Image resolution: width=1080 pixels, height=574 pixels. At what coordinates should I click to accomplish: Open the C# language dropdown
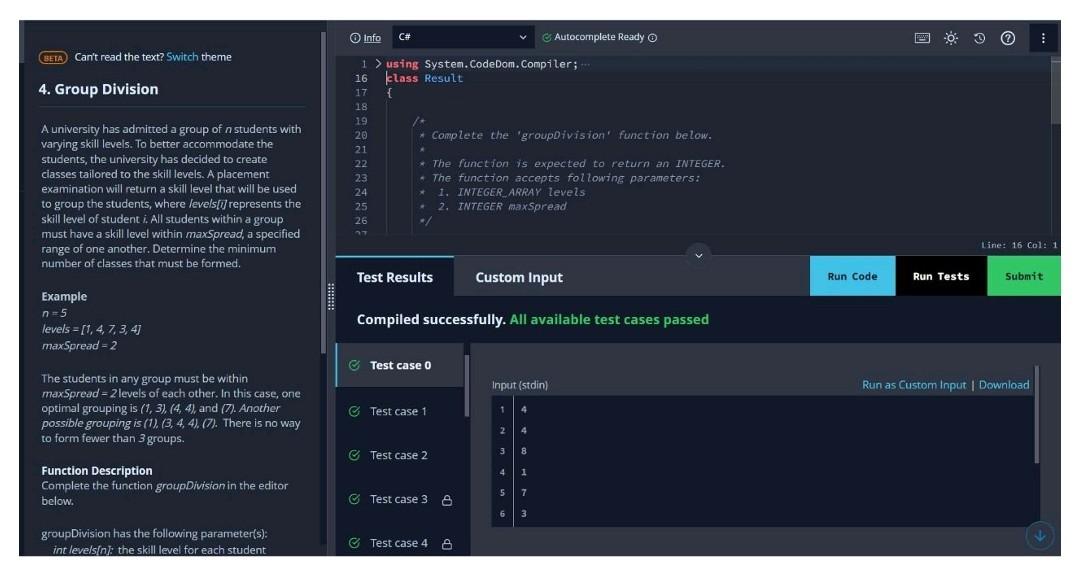point(463,37)
